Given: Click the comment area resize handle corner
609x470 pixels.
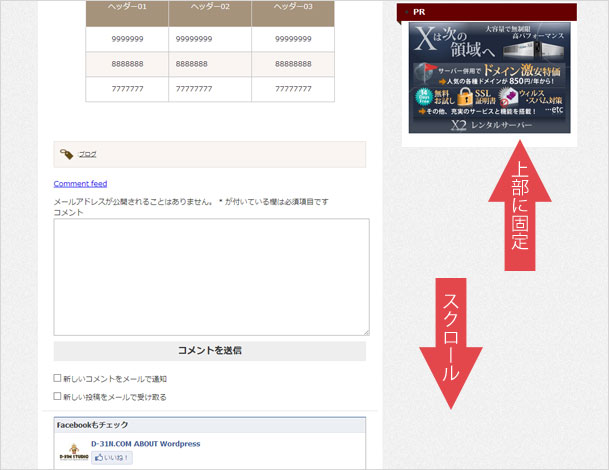Looking at the screenshot, I should tap(367, 332).
